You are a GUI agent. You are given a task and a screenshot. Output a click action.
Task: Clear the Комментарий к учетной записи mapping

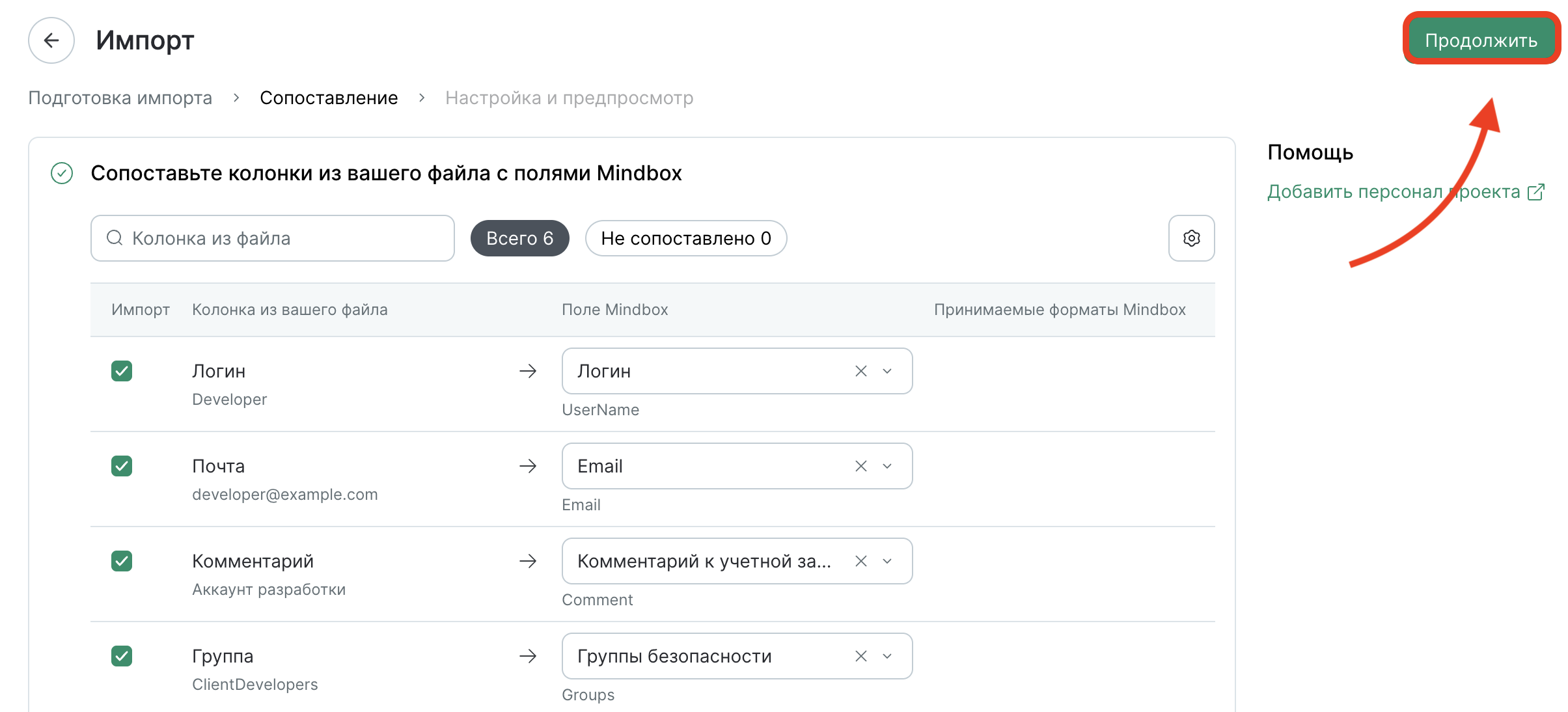860,561
